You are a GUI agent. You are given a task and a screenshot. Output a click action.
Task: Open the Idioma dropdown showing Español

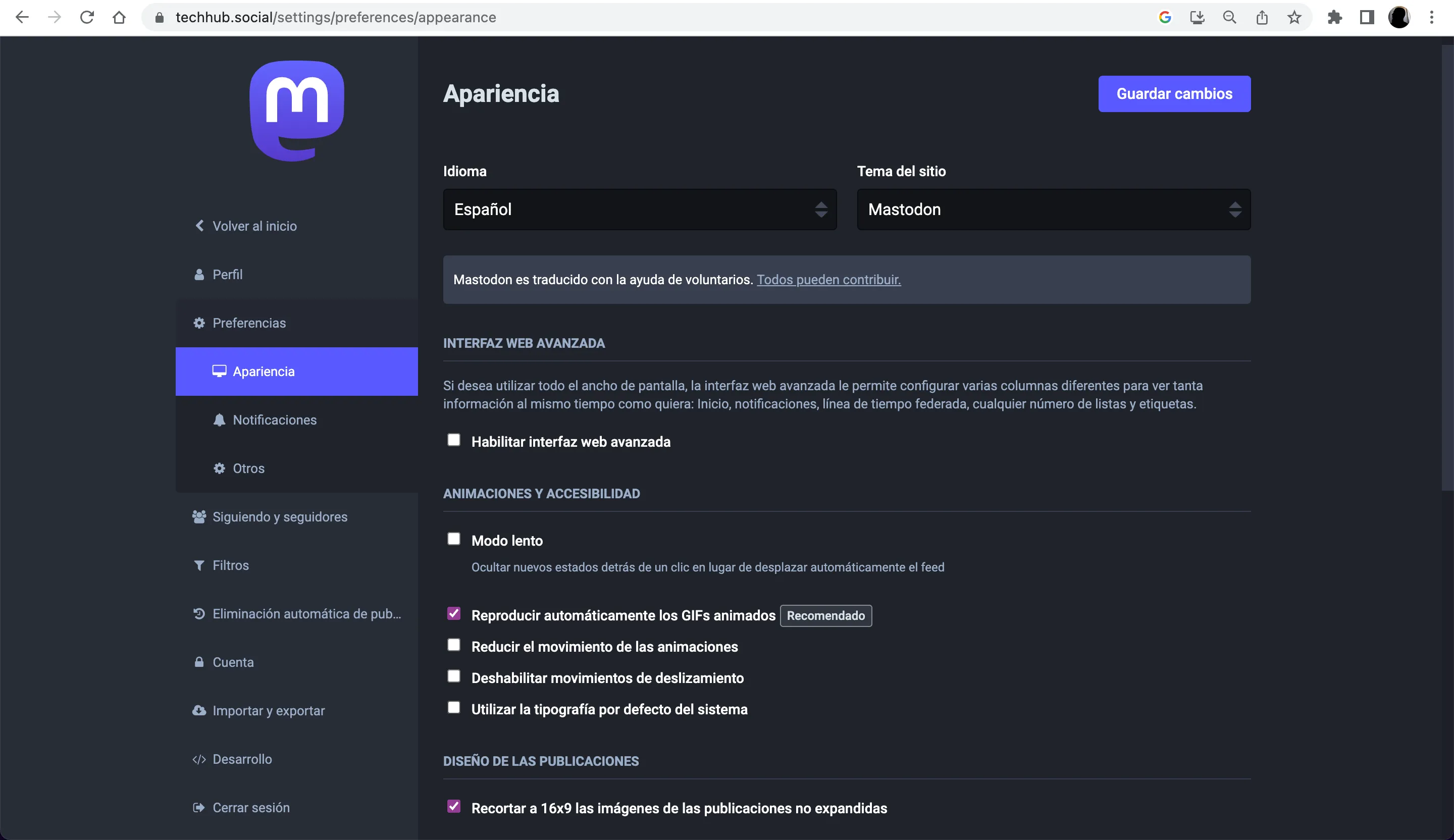(640, 209)
